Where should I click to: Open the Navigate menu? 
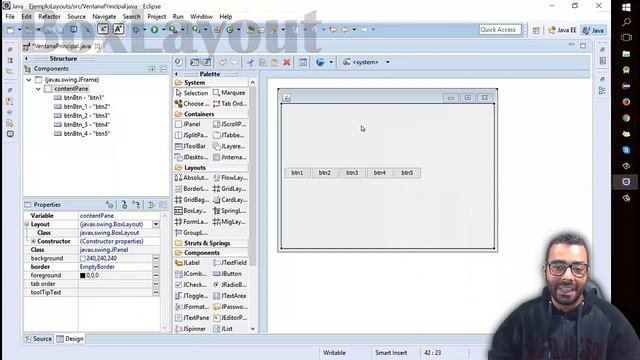(x=104, y=16)
